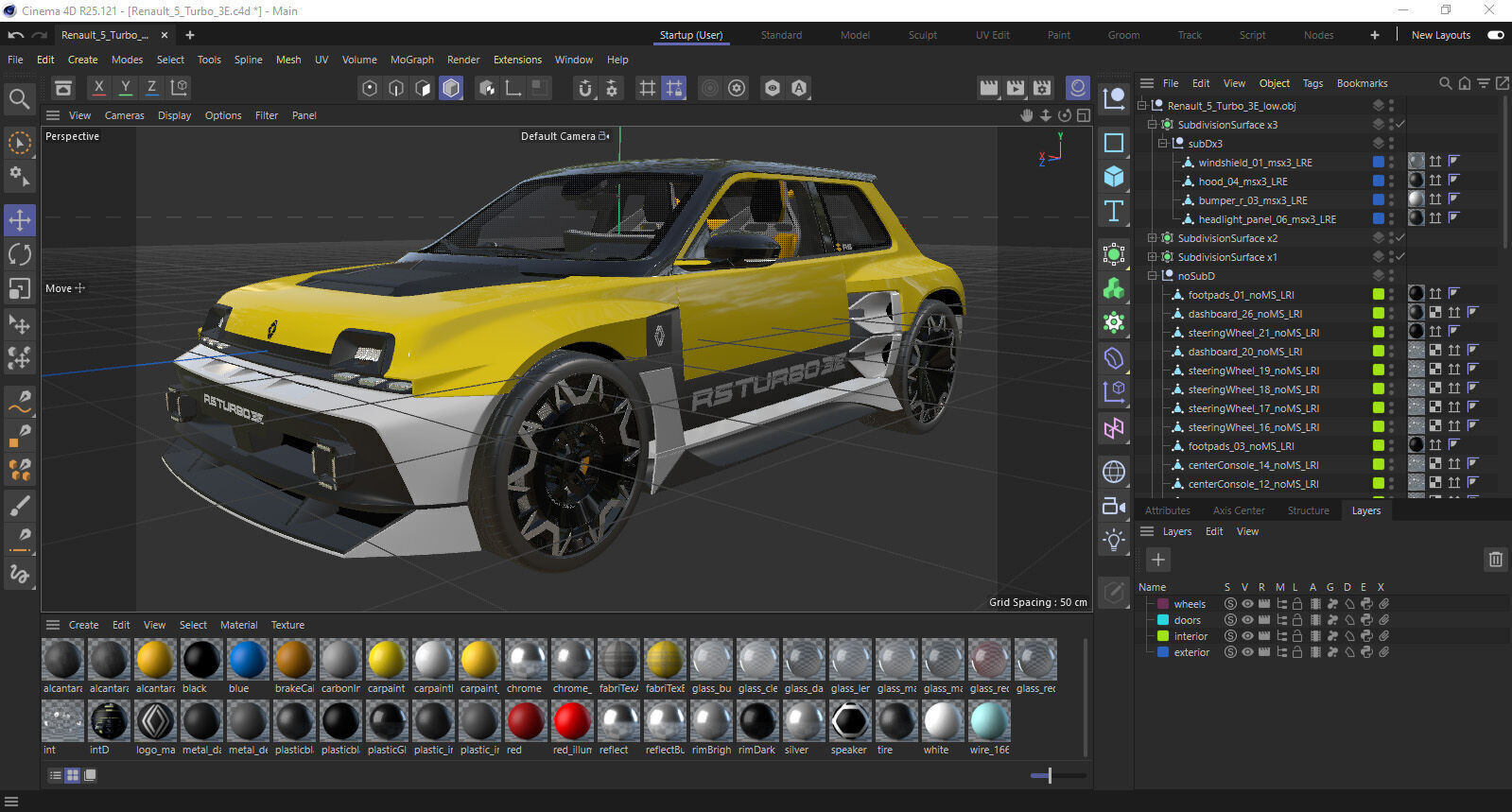Switch to Edges editing mode

396,88
